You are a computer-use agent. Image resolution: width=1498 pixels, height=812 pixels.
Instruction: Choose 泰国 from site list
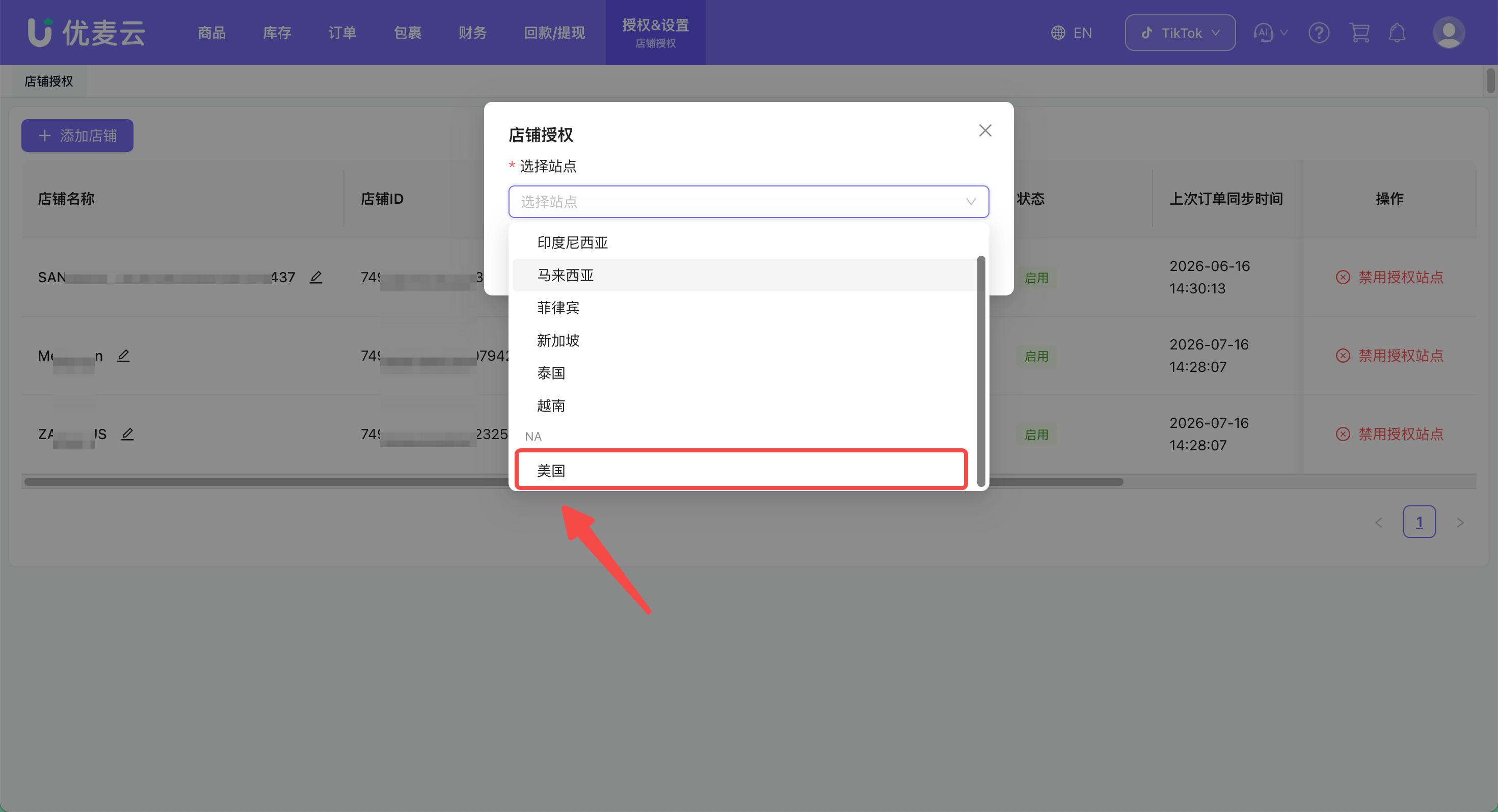(744, 372)
